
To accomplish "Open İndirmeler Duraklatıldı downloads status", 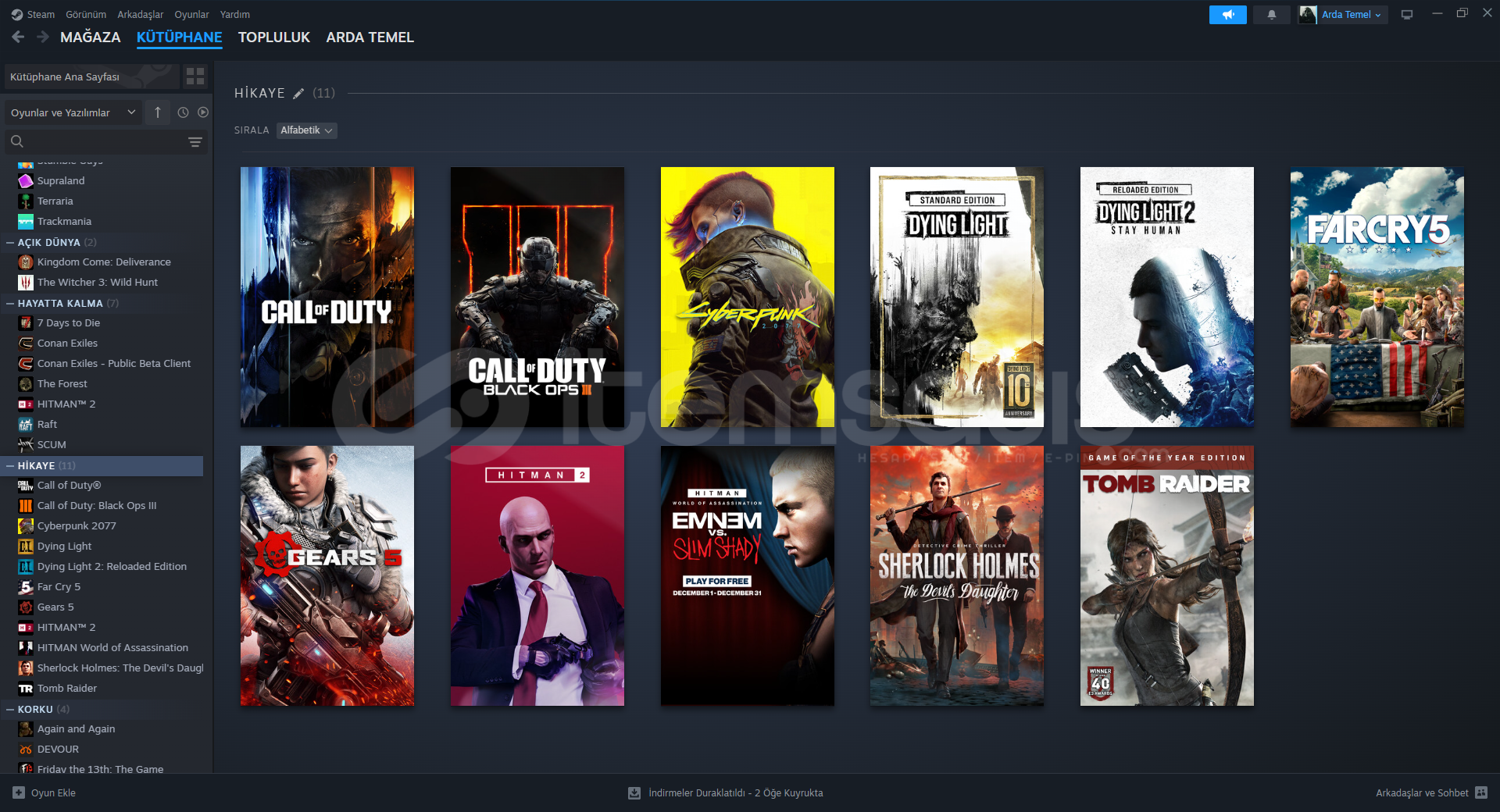I will point(736,792).
